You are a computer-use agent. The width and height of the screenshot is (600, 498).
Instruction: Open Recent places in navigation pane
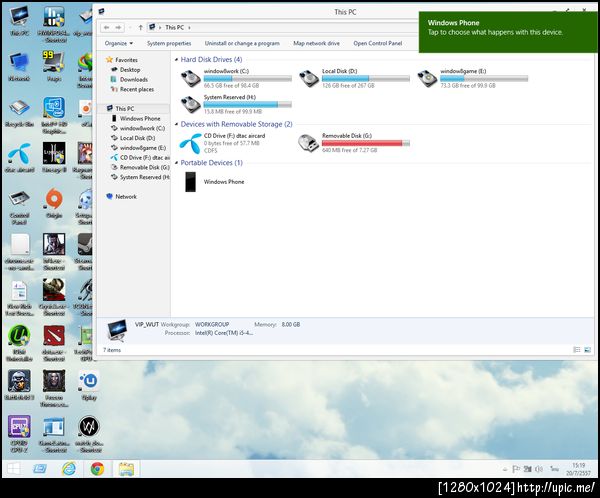137,89
